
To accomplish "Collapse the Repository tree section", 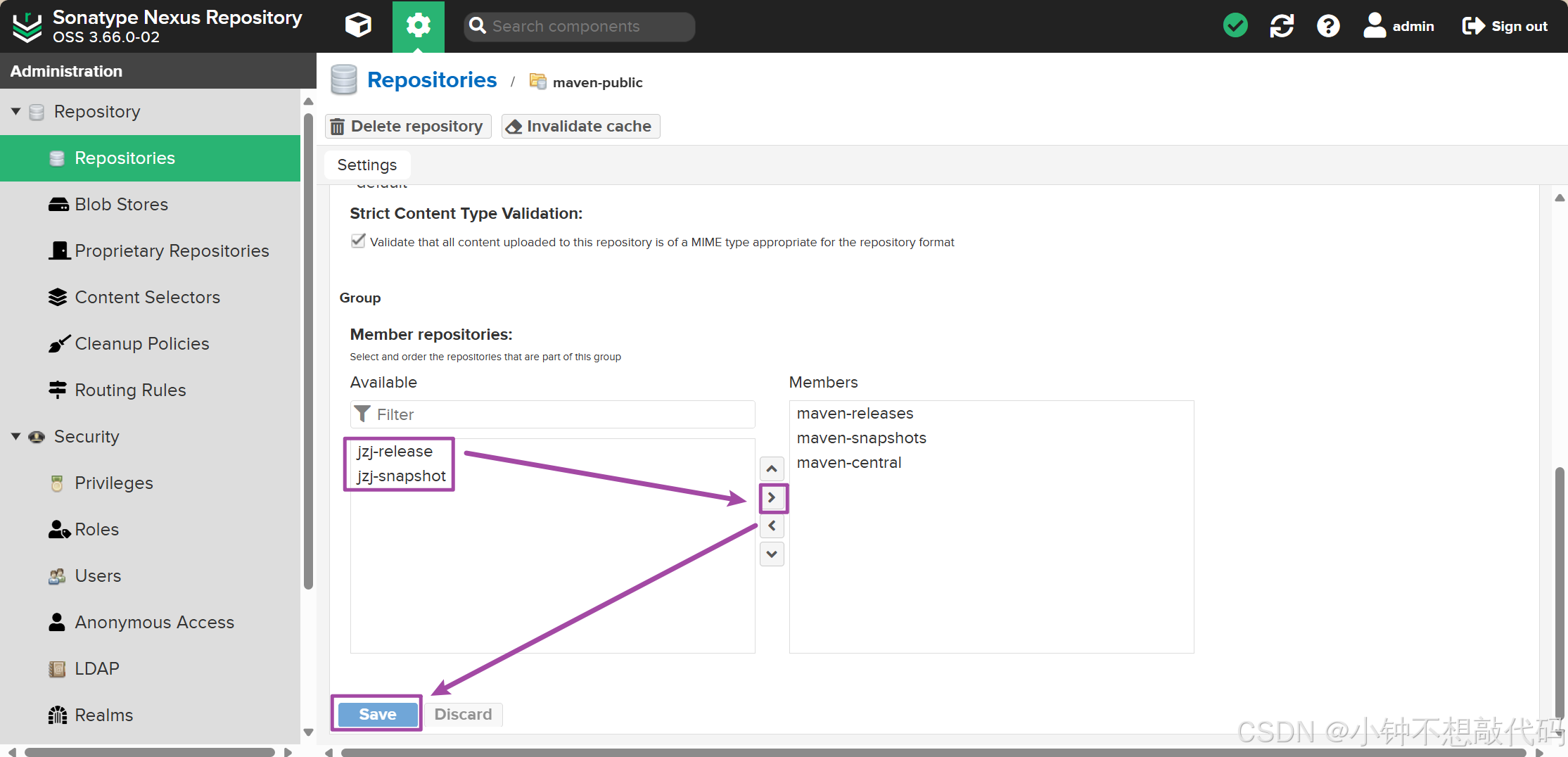I will click(15, 111).
